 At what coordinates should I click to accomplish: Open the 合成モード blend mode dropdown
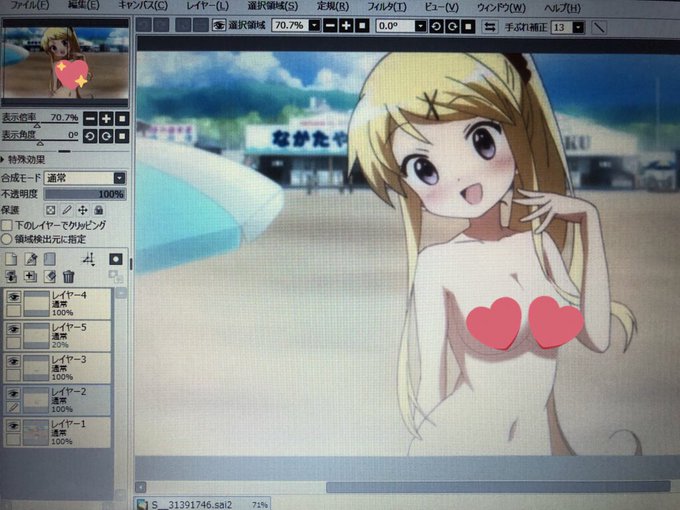pos(85,178)
